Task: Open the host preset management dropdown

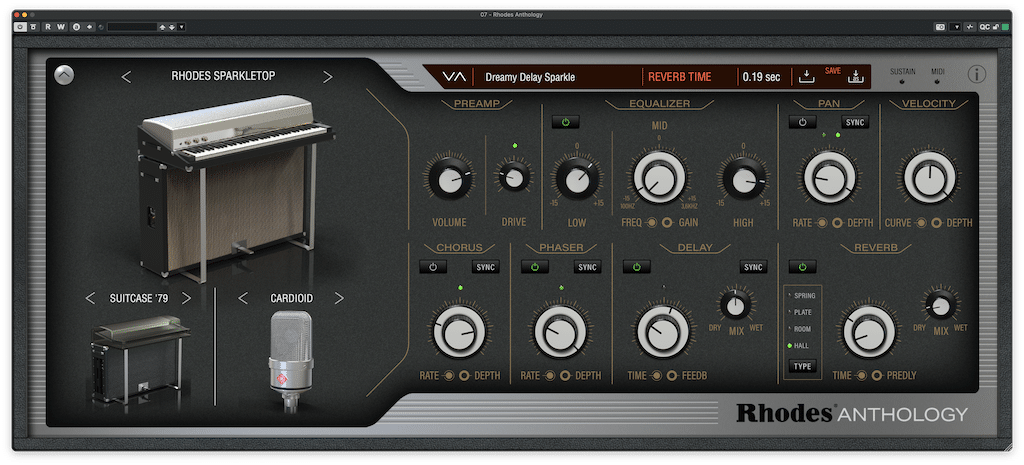Action: pos(182,27)
